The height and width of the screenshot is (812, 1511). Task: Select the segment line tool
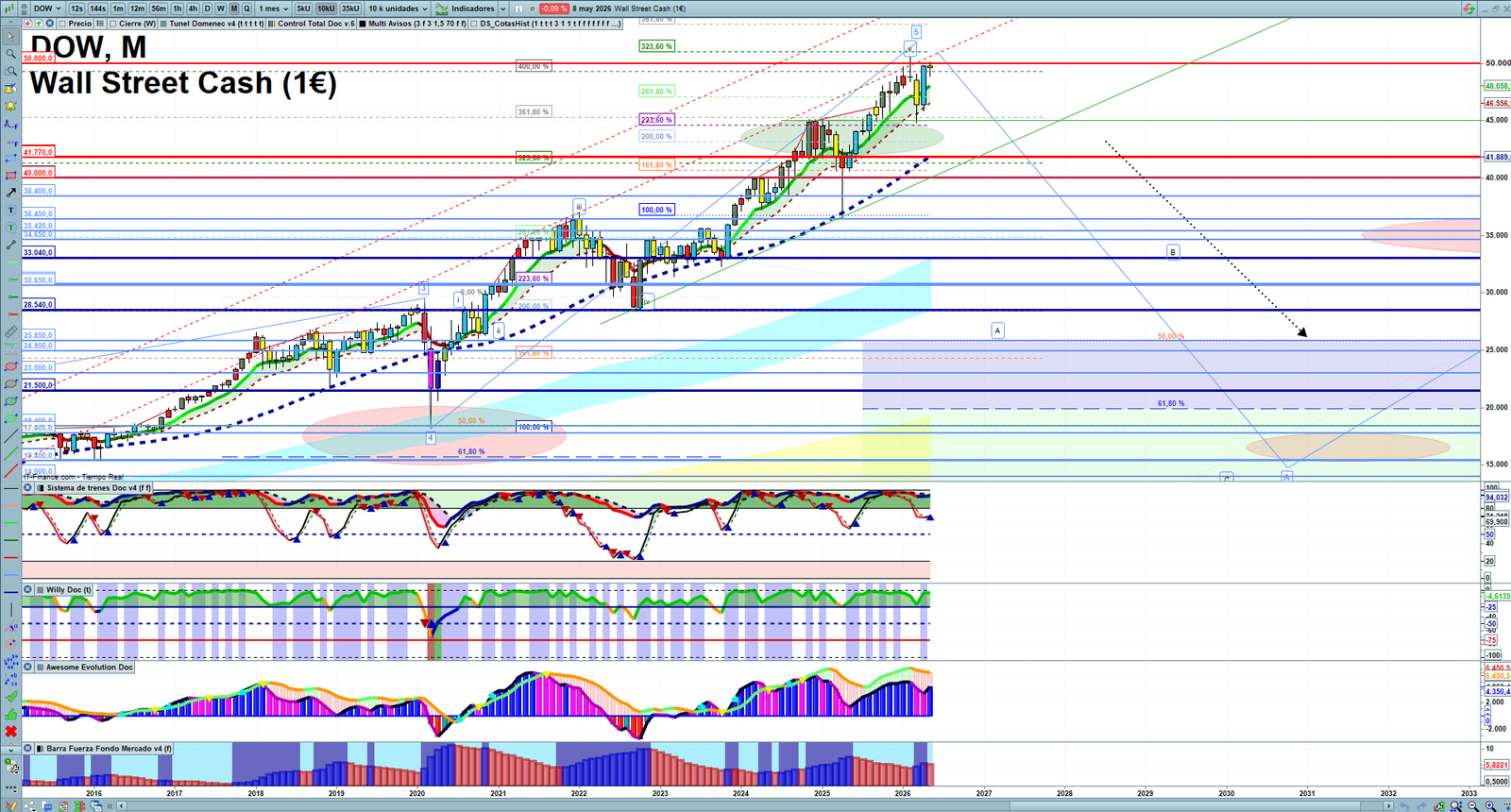11,245
